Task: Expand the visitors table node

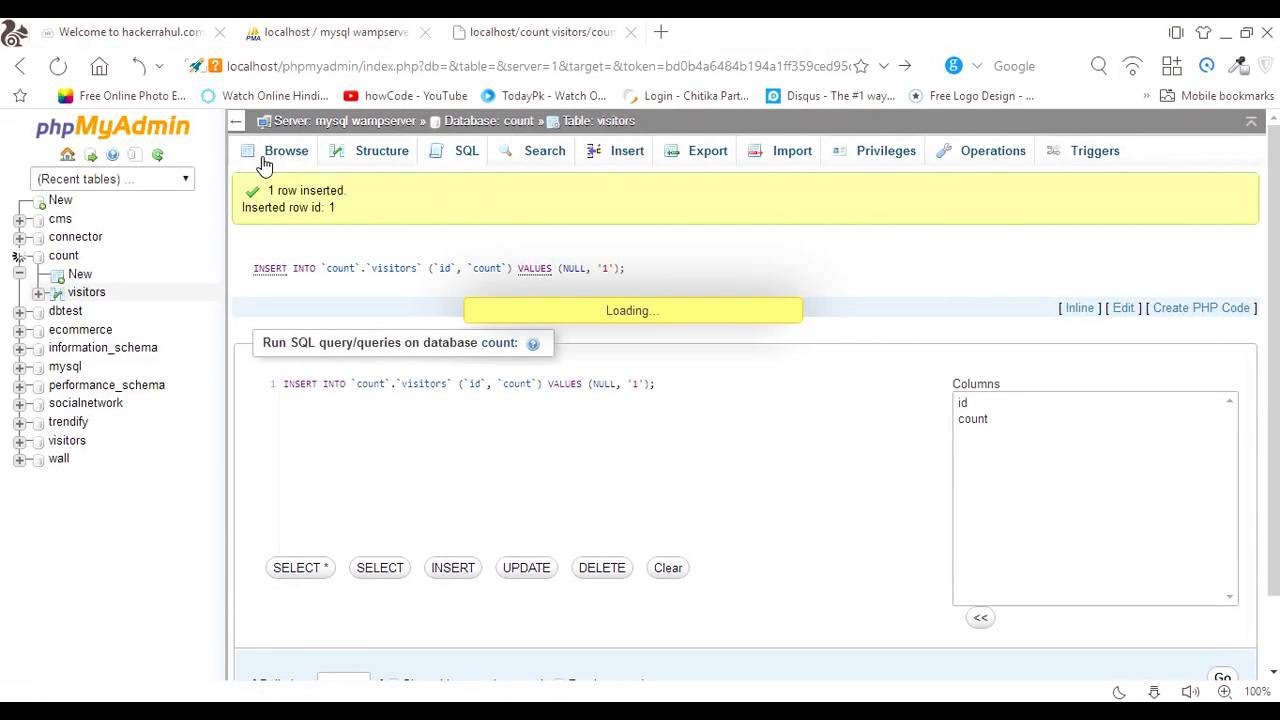Action: [38, 293]
